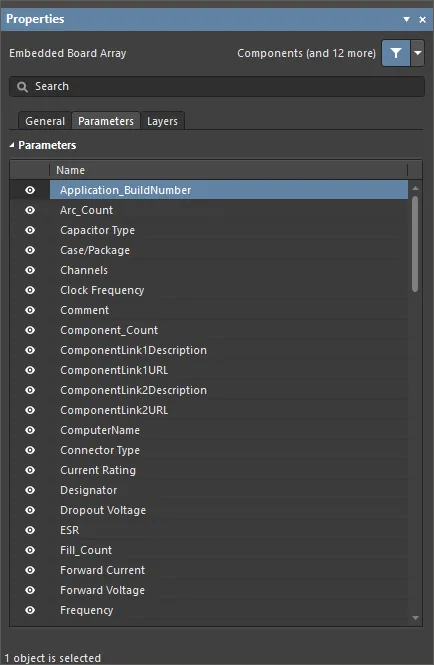Toggle the Designator visibility eye
This screenshot has width=434, height=665.
(x=30, y=490)
